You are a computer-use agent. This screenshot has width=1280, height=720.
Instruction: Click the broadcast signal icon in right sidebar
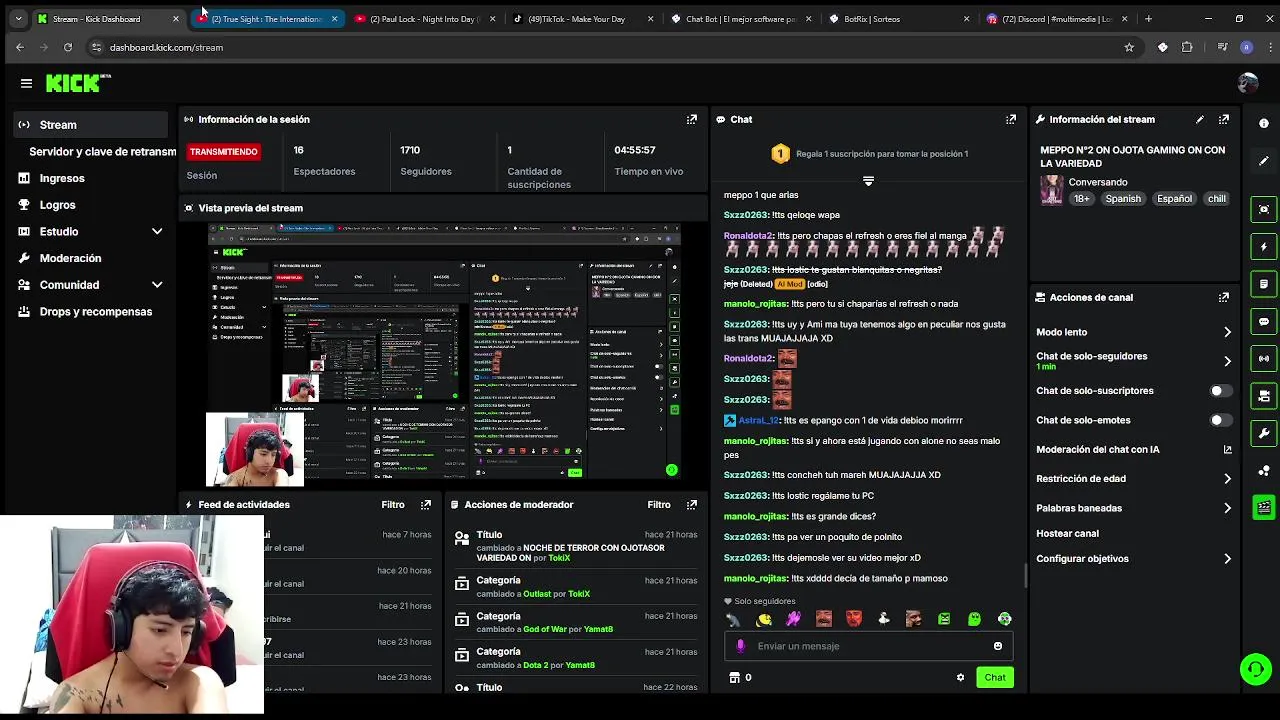[x=1264, y=359]
